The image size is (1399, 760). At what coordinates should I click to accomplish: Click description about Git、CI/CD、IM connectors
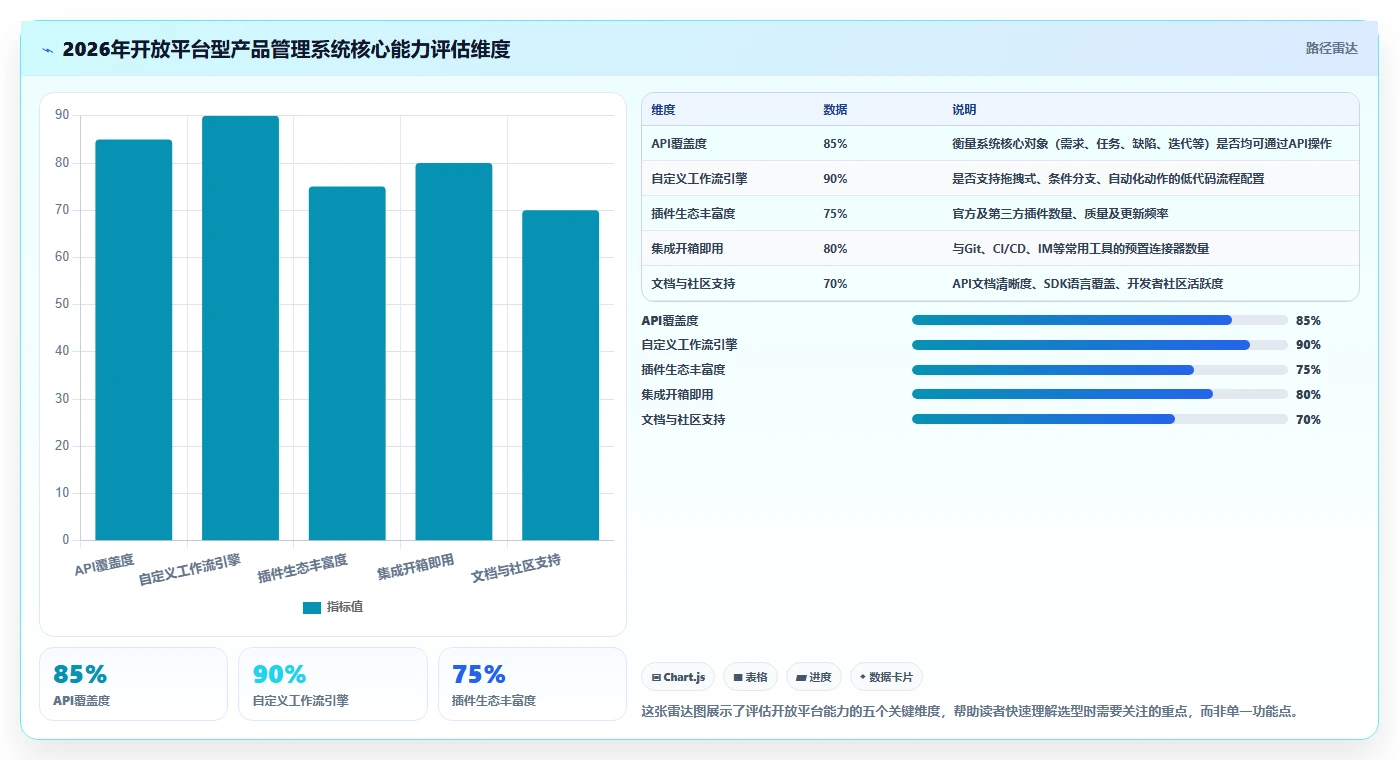(x=1081, y=248)
